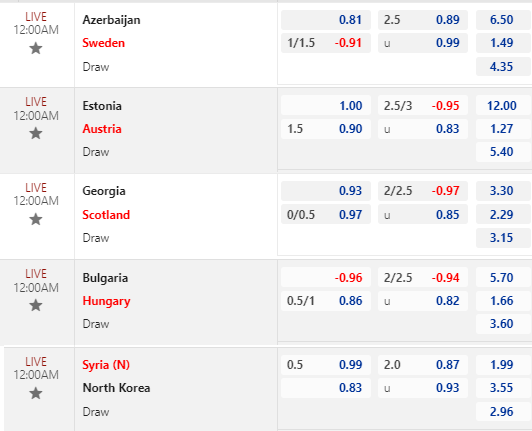Pick over 2.5 goals at 0.89
The width and height of the screenshot is (532, 431).
point(423,20)
